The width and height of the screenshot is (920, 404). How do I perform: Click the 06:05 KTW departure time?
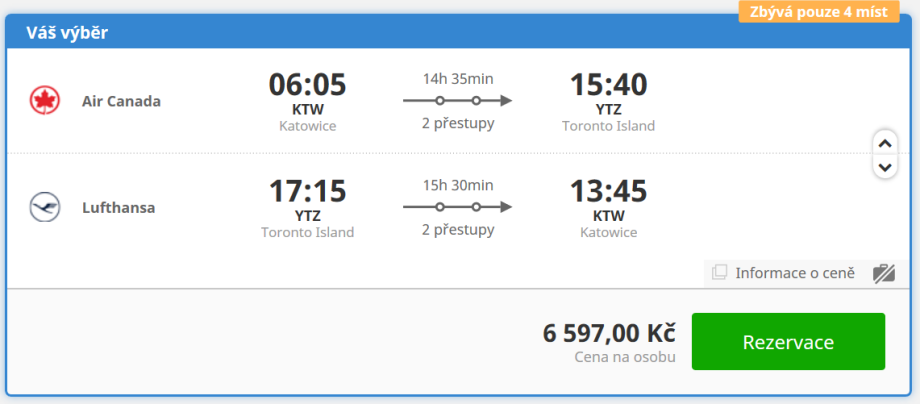click(308, 86)
